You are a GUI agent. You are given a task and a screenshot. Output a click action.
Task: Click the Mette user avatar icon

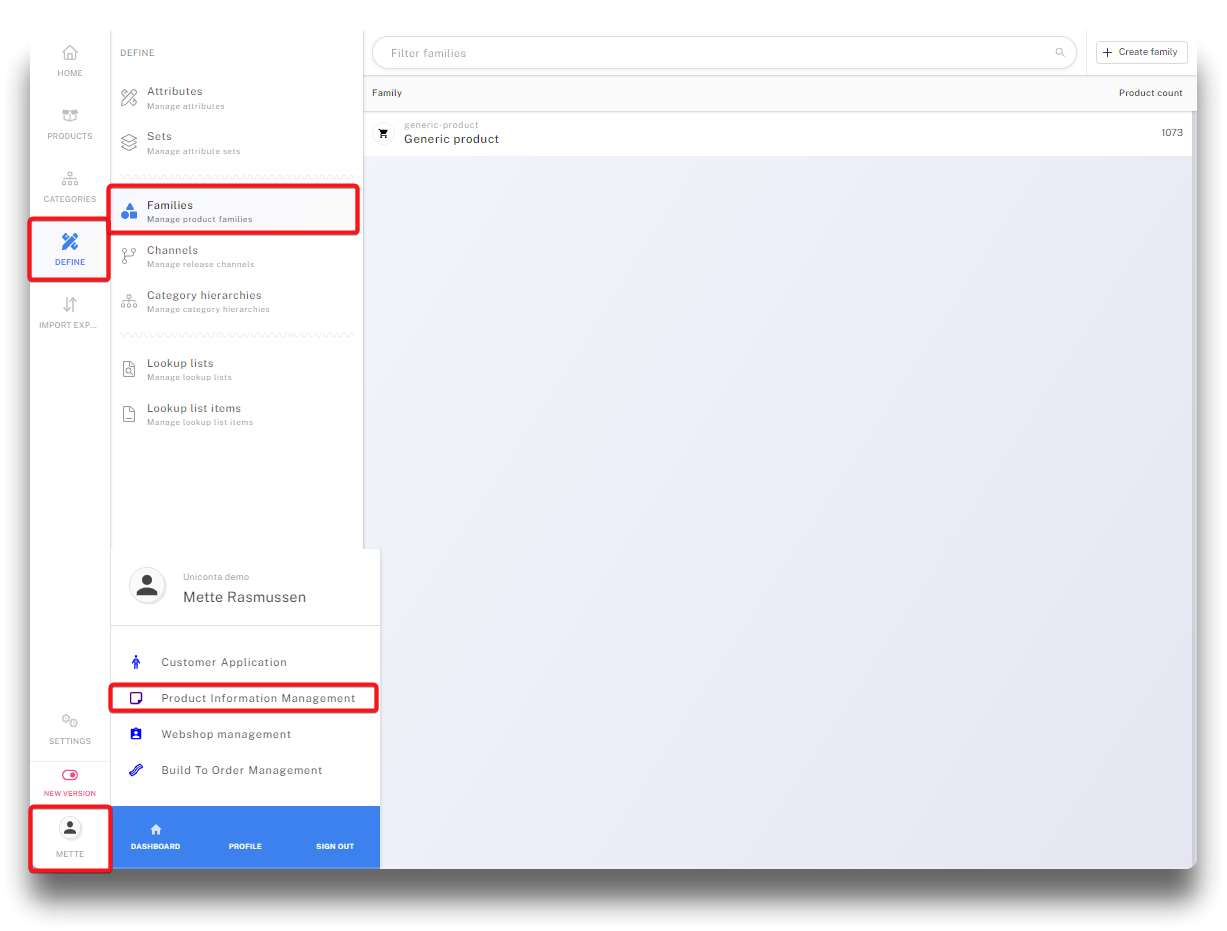70,828
